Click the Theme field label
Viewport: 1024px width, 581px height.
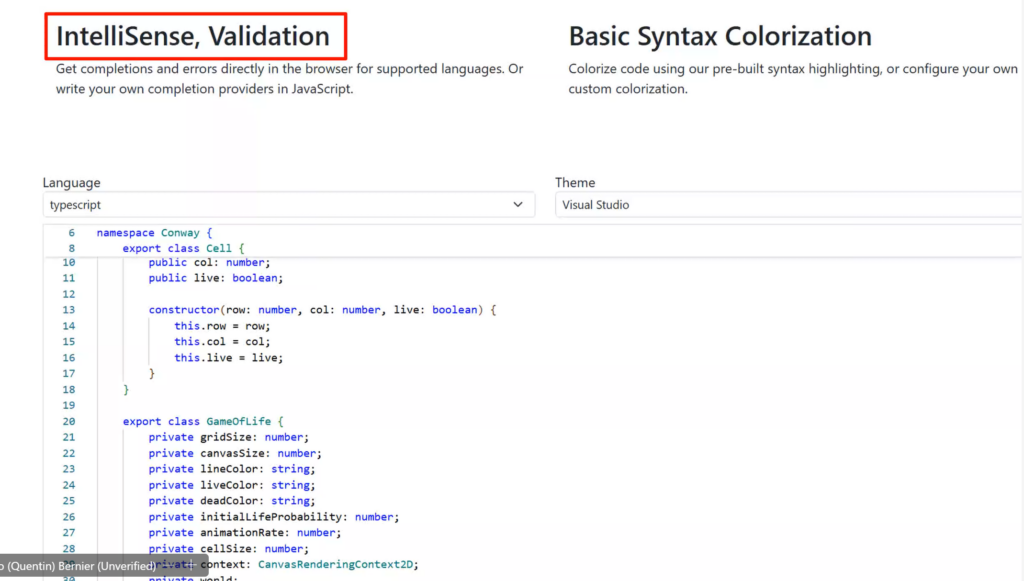575,183
